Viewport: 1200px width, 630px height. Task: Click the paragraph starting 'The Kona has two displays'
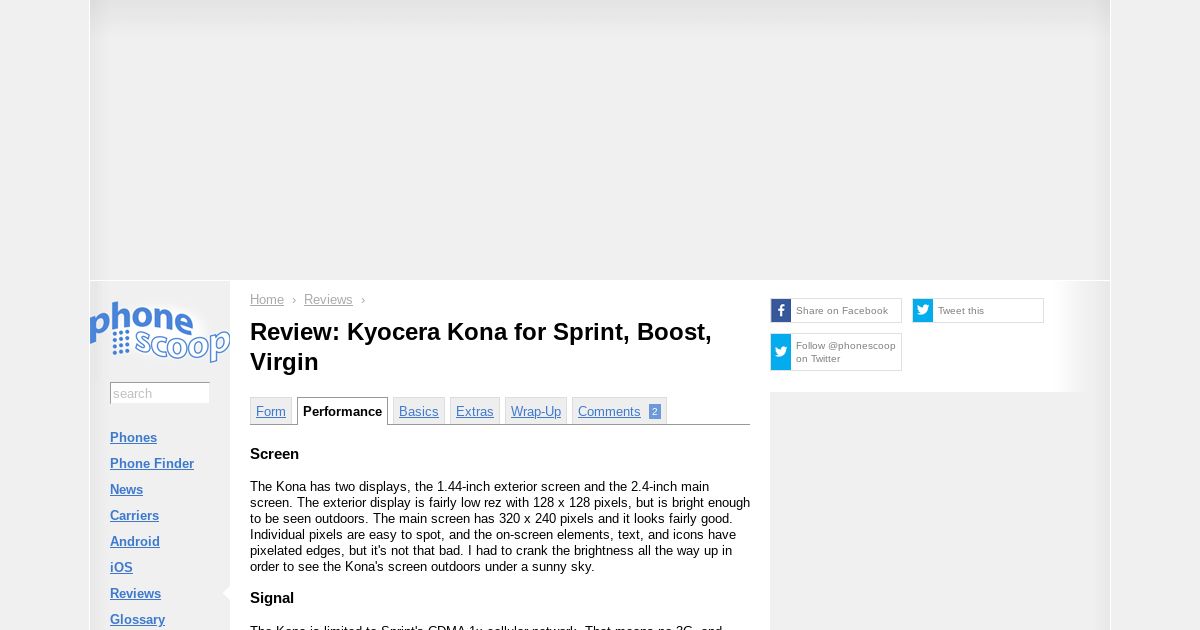(500, 527)
